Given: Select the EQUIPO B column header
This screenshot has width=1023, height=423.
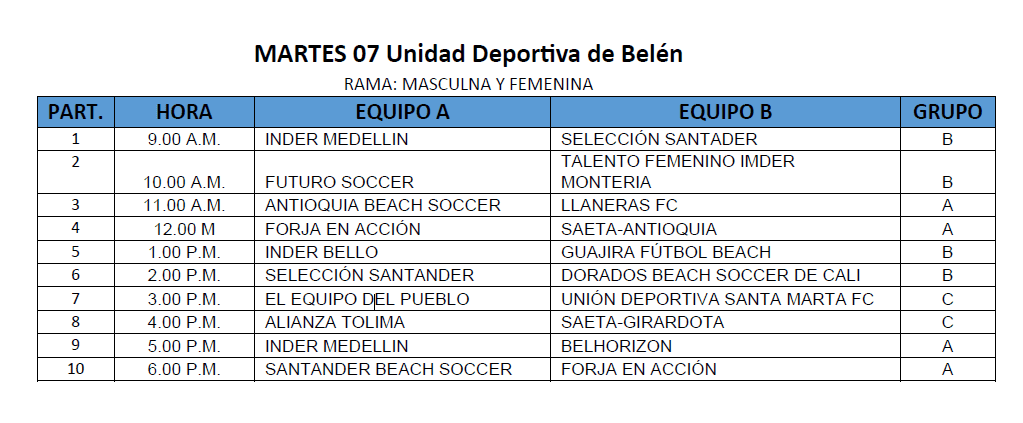Looking at the screenshot, I should coord(725,112).
